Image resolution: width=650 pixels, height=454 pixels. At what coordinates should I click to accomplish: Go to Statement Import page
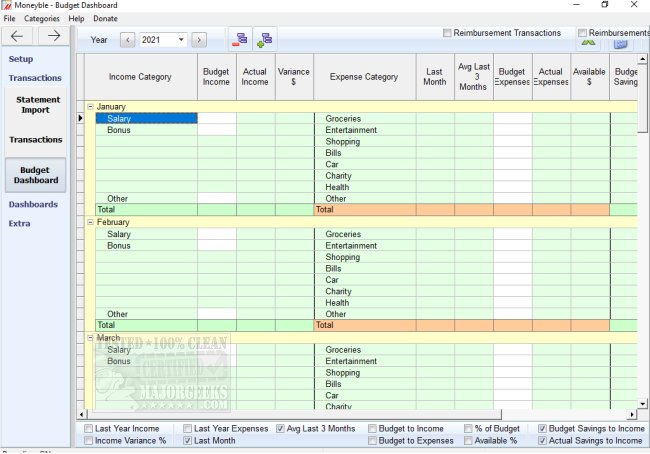pyautogui.click(x=36, y=105)
